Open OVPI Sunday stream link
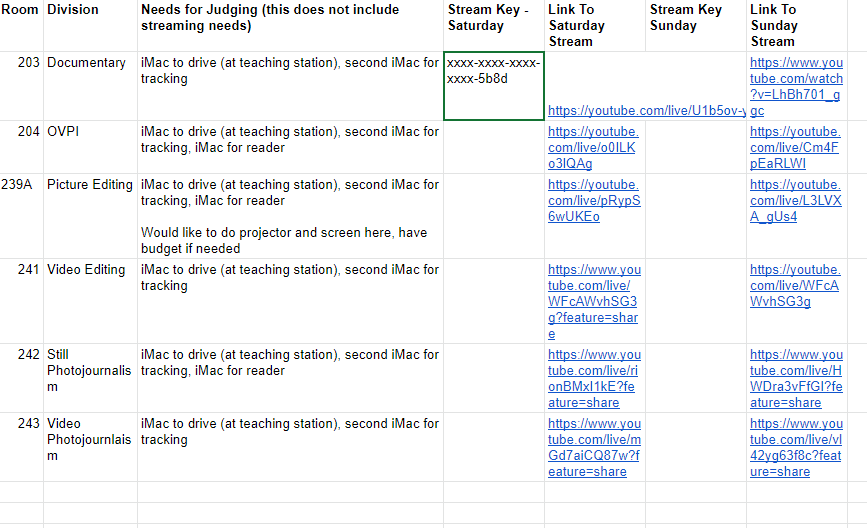The width and height of the screenshot is (867, 528). pyautogui.click(x=795, y=148)
